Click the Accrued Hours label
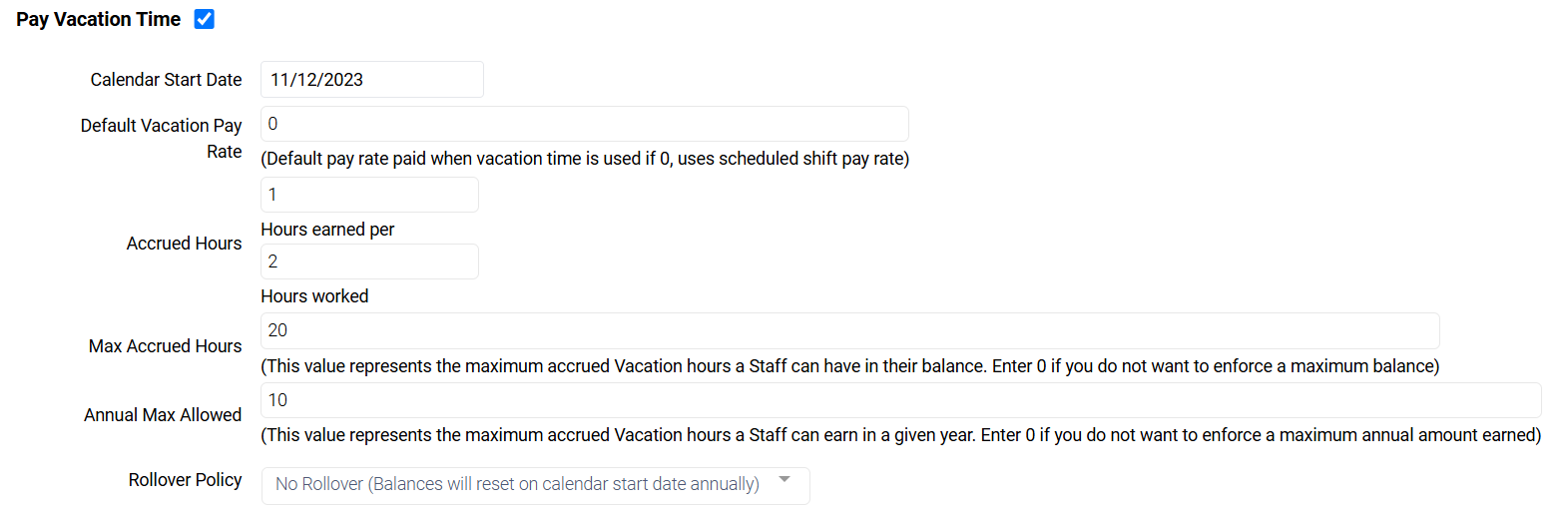This screenshot has width=1568, height=519. (x=184, y=244)
